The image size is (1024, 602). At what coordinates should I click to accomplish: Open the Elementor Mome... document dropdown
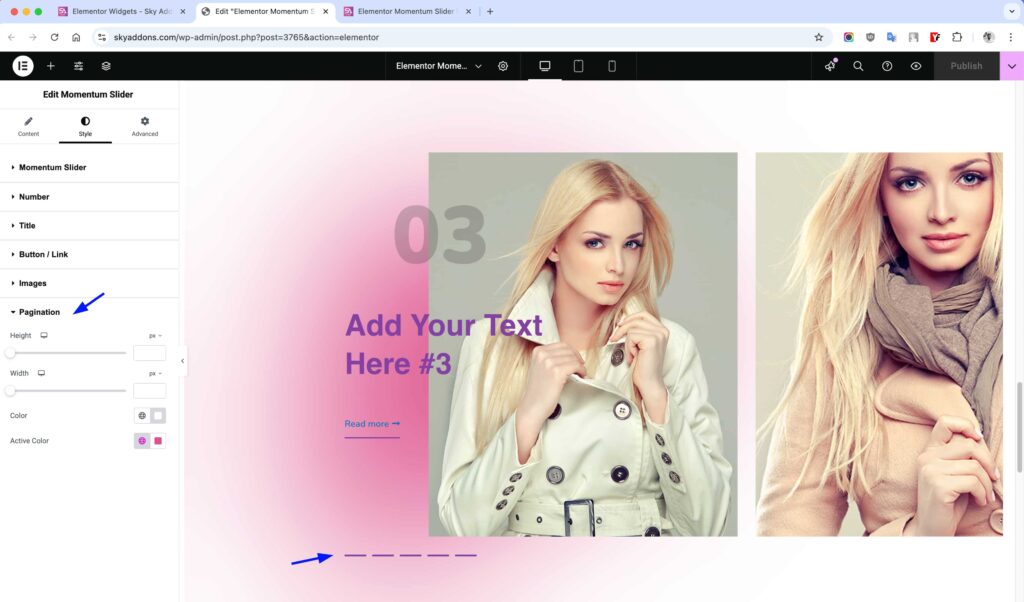click(438, 66)
